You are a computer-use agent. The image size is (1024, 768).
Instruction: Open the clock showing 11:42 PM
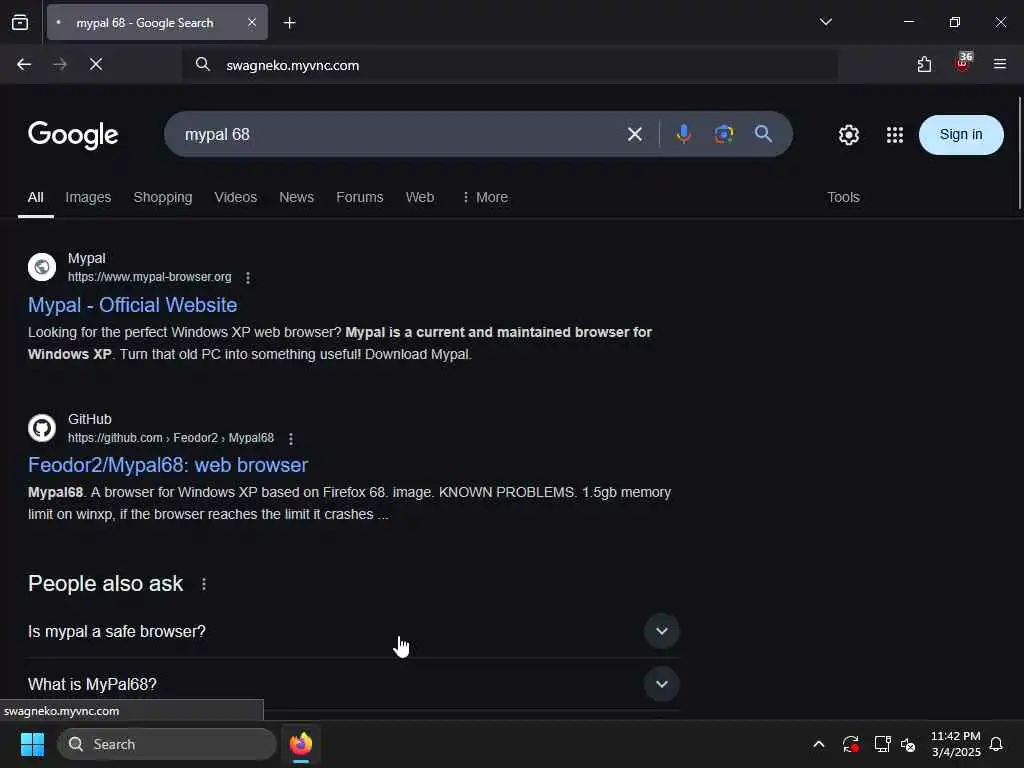[x=955, y=744]
